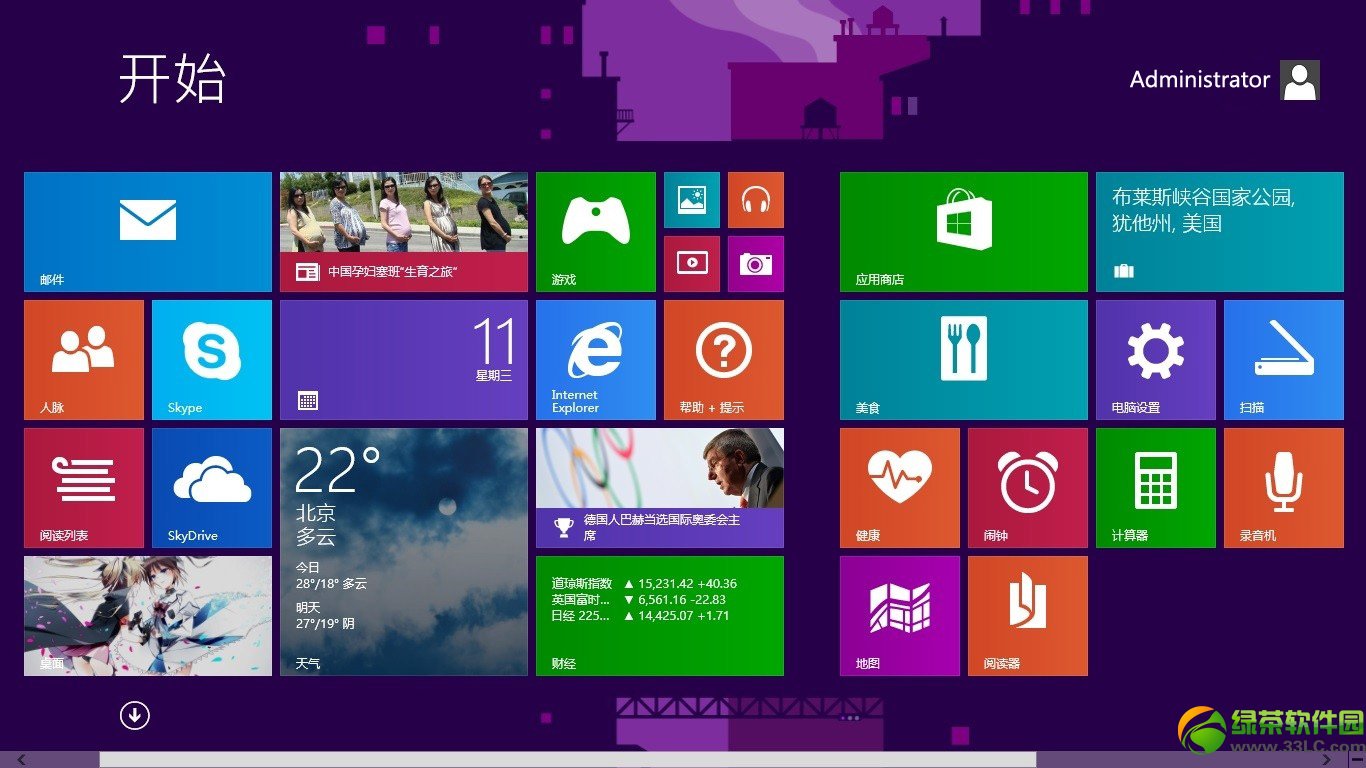Open the Calculator (计算器) tile
This screenshot has width=1366, height=768.
tap(1156, 487)
